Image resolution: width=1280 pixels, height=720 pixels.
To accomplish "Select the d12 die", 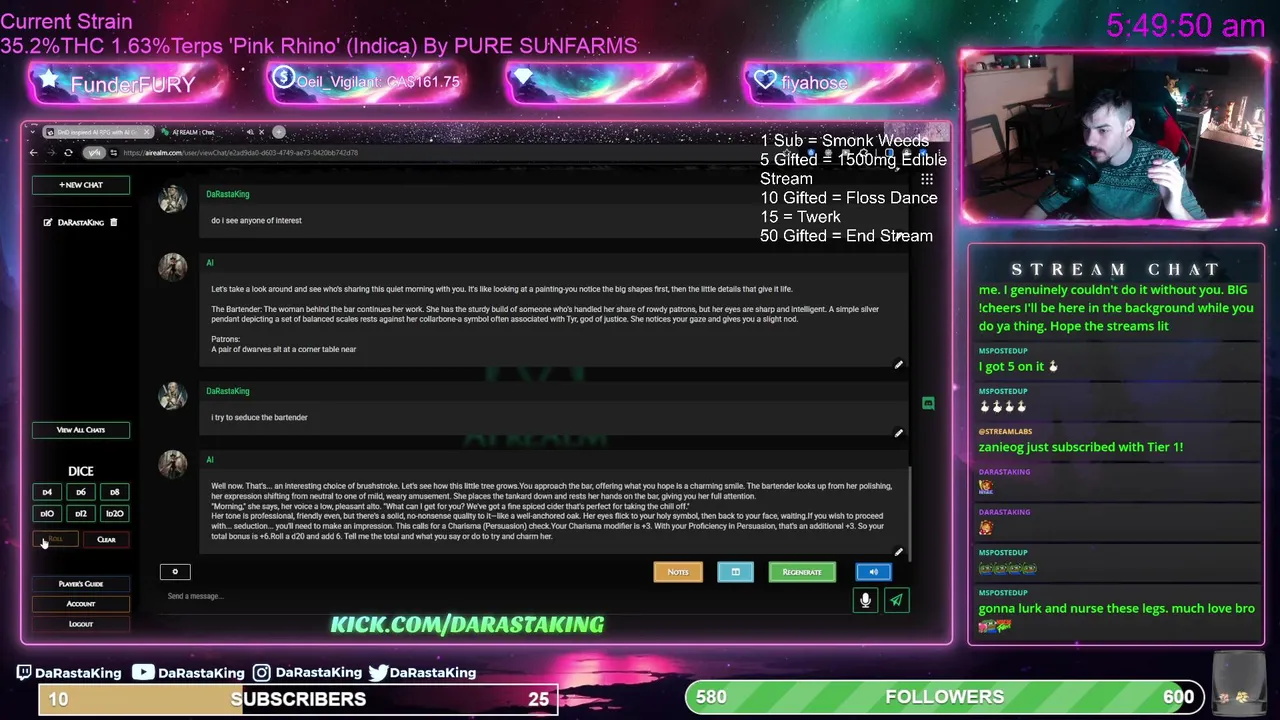I will (x=81, y=514).
